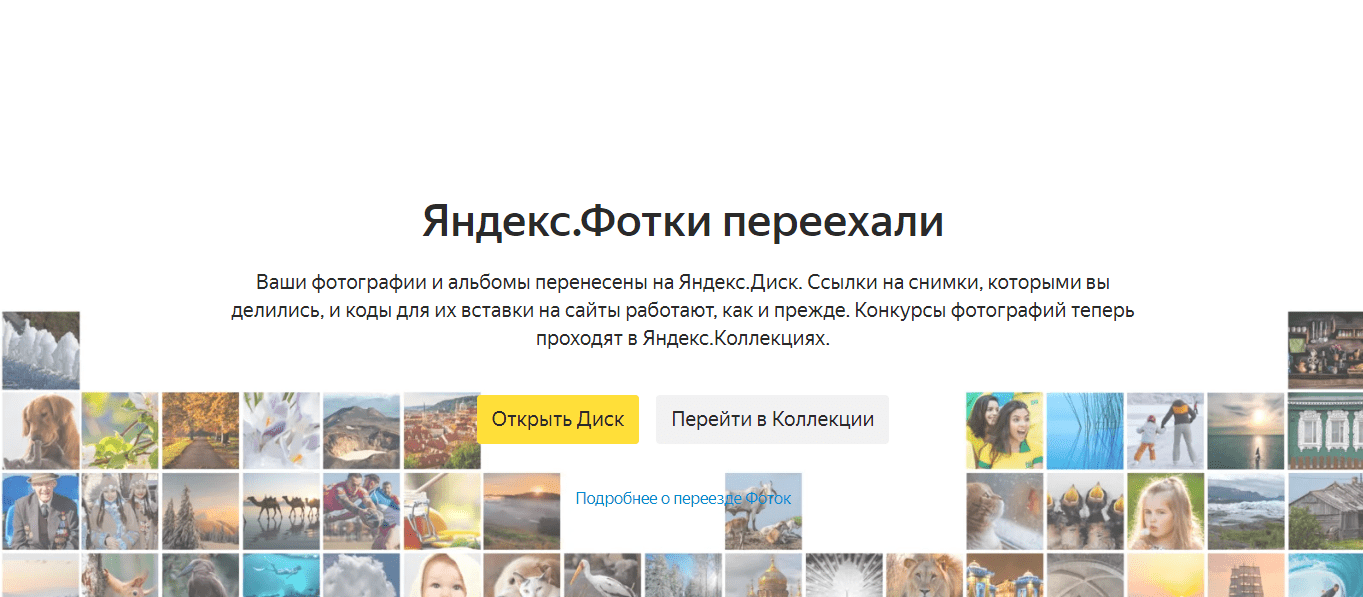Select the stork photo
This screenshot has height=597, width=1363.
tap(602, 575)
